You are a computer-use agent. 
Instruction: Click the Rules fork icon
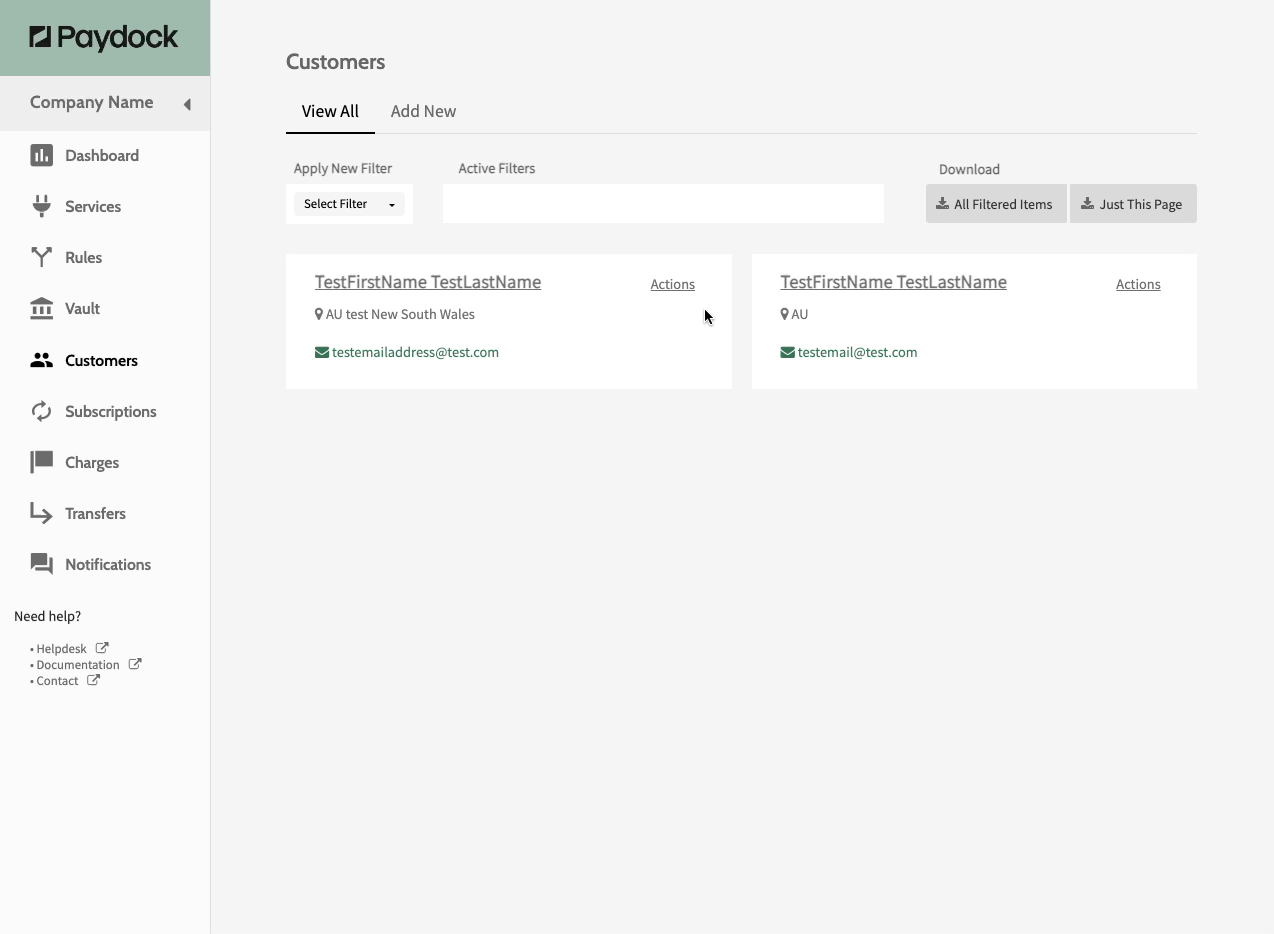click(41, 257)
